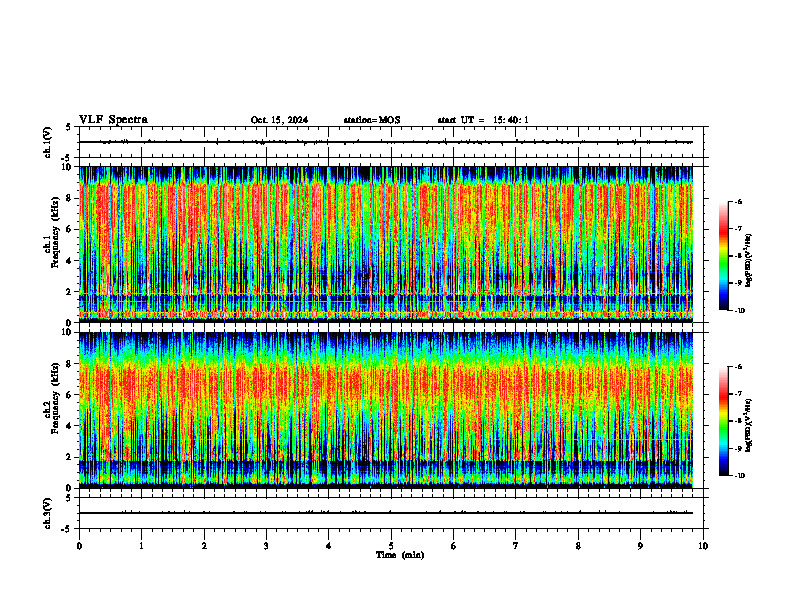The image size is (792, 612).
Task: Click the ch.1 spectrogram panel
Action: [x=386, y=244]
